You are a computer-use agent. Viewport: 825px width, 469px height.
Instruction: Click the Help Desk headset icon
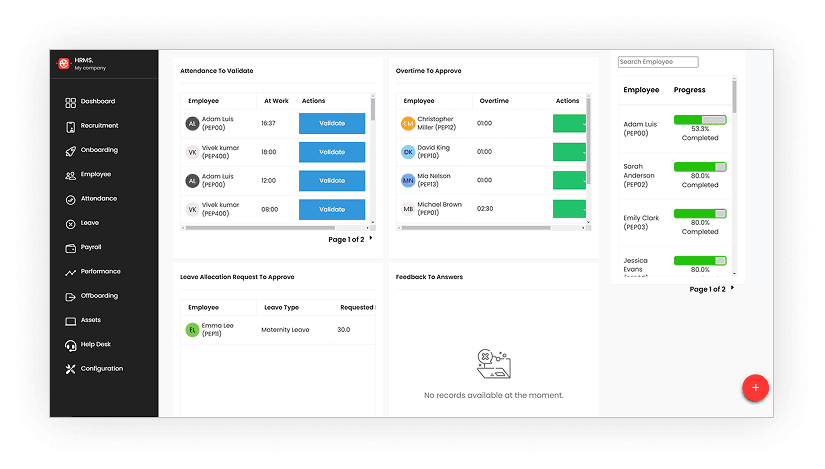click(x=71, y=345)
